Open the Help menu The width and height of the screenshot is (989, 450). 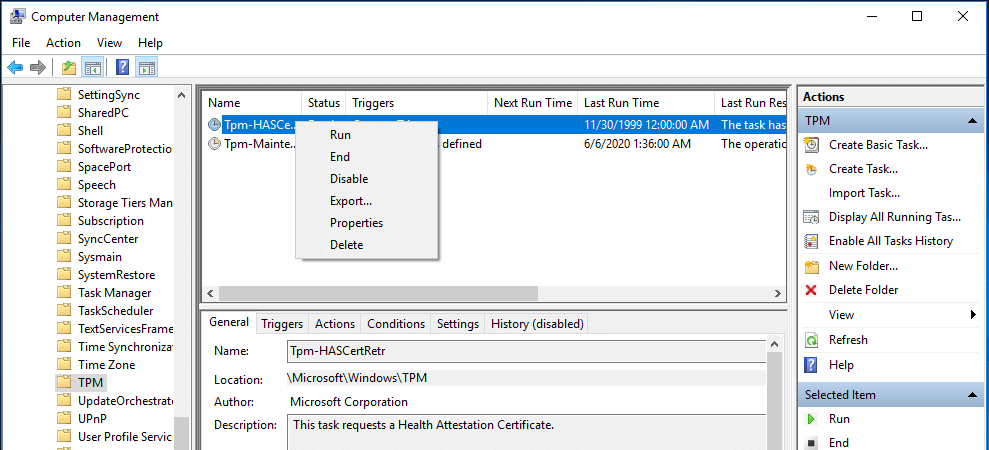click(x=150, y=43)
